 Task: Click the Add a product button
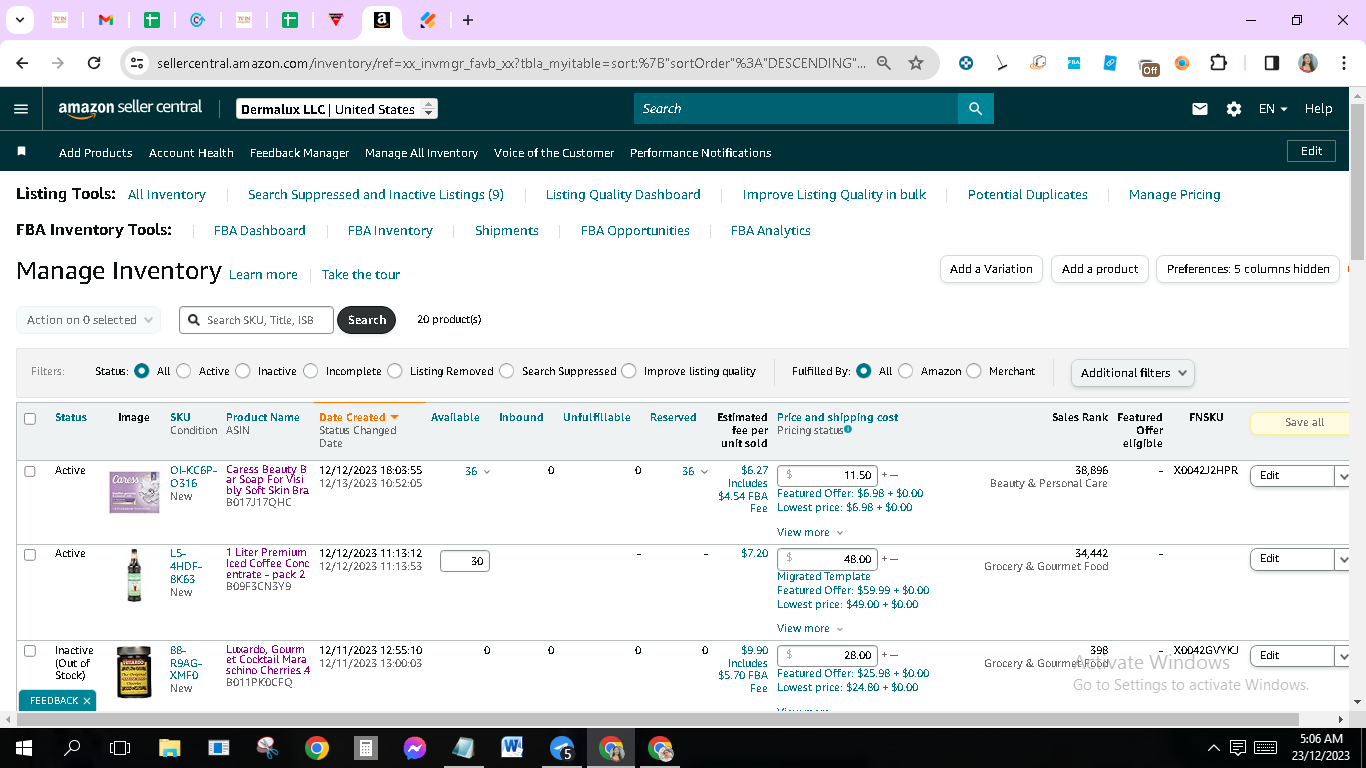click(1100, 269)
